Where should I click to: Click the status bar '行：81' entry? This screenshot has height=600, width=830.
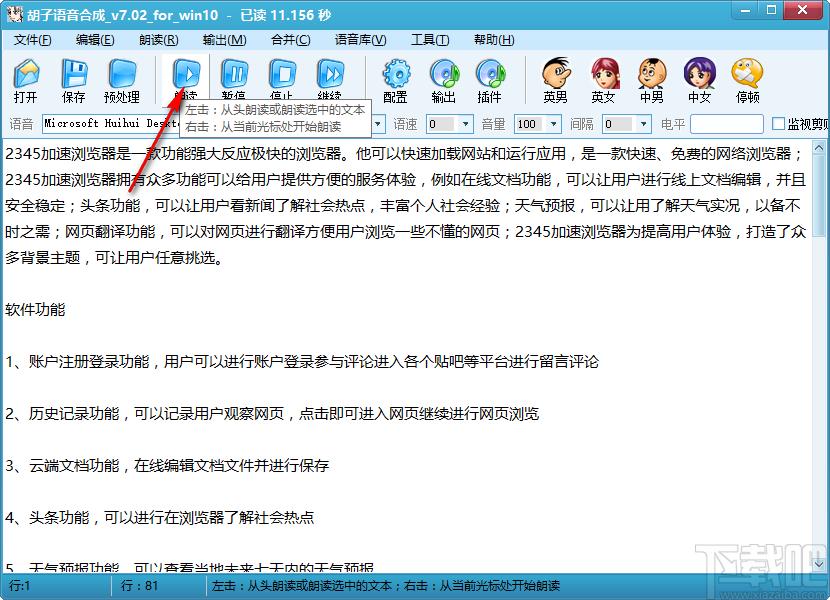pyautogui.click(x=139, y=586)
